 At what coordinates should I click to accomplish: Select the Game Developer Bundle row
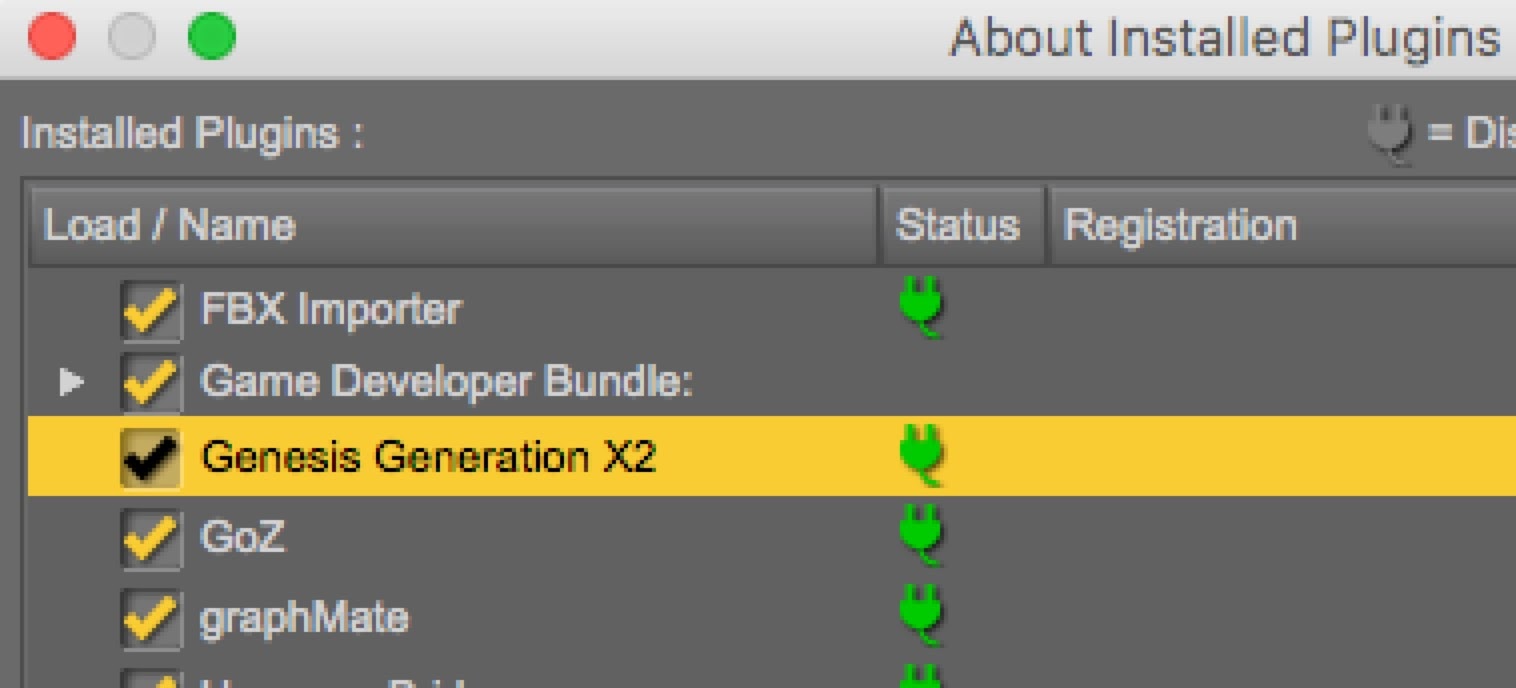coord(448,382)
